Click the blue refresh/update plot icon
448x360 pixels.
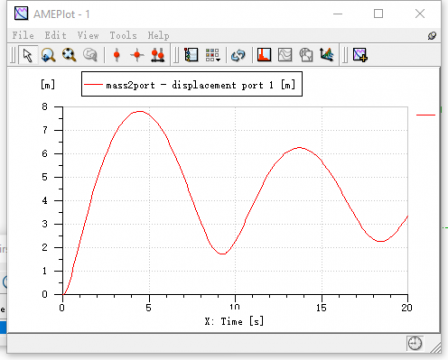(238, 55)
